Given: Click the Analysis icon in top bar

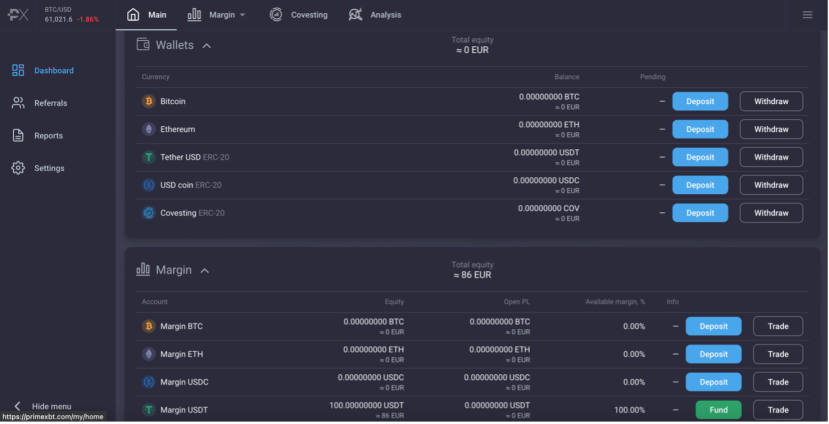Looking at the screenshot, I should click(x=355, y=15).
